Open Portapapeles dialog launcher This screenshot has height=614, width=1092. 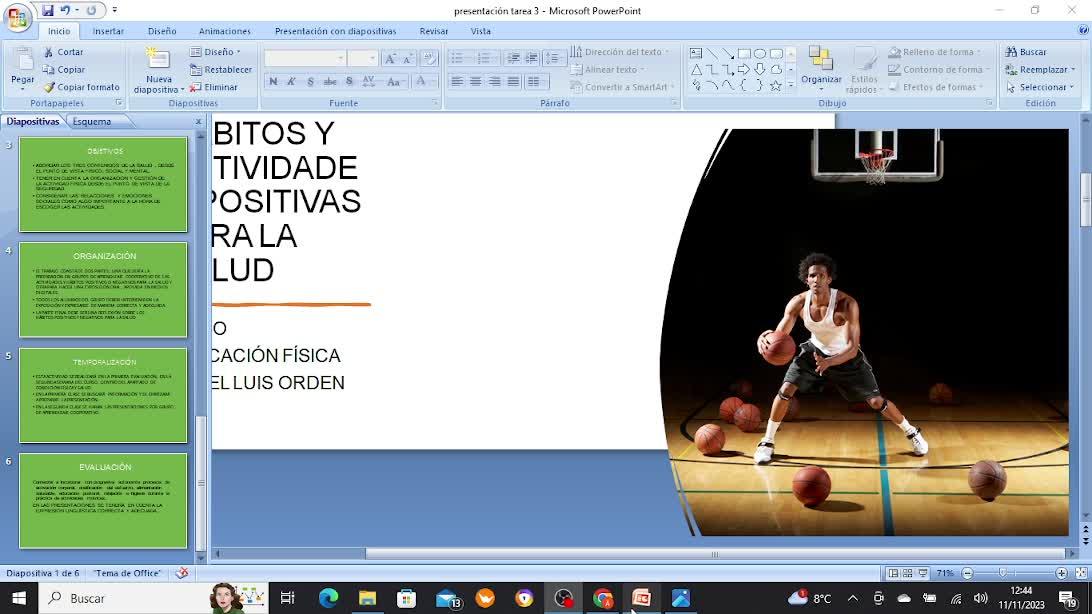pos(118,103)
